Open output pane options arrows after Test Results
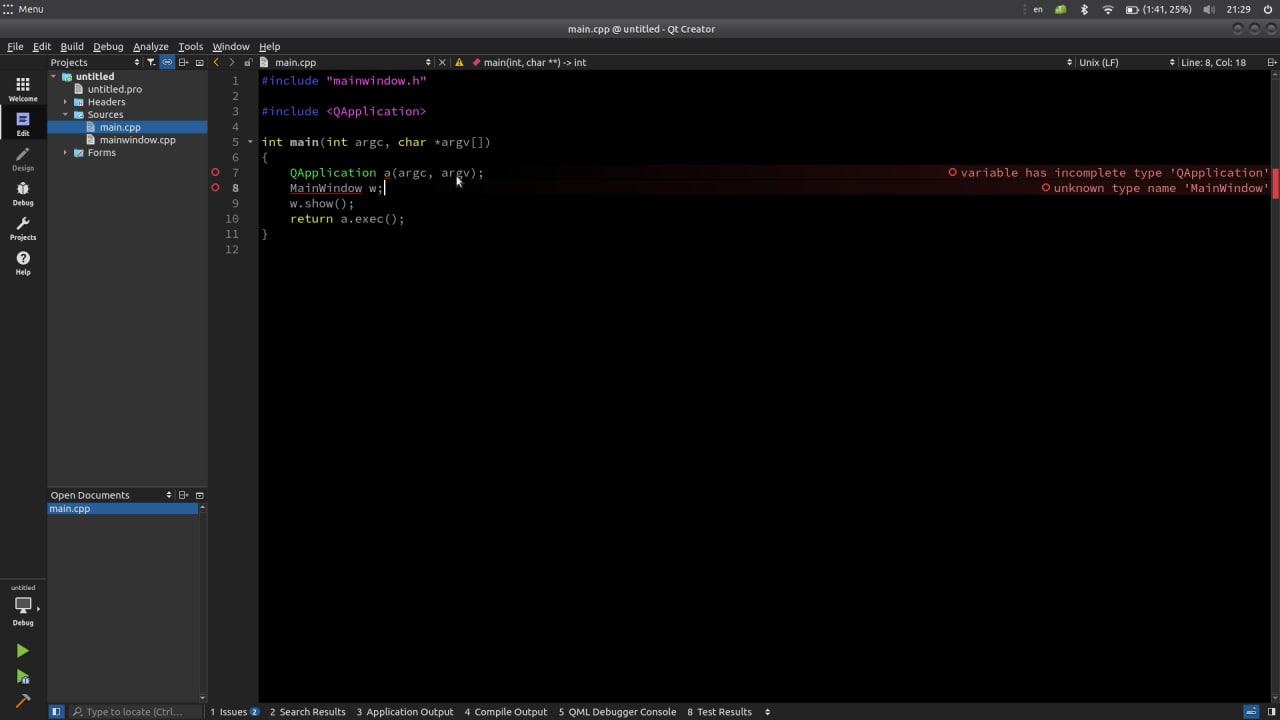Screen dimensions: 1280x720 pyautogui.click(x=767, y=712)
